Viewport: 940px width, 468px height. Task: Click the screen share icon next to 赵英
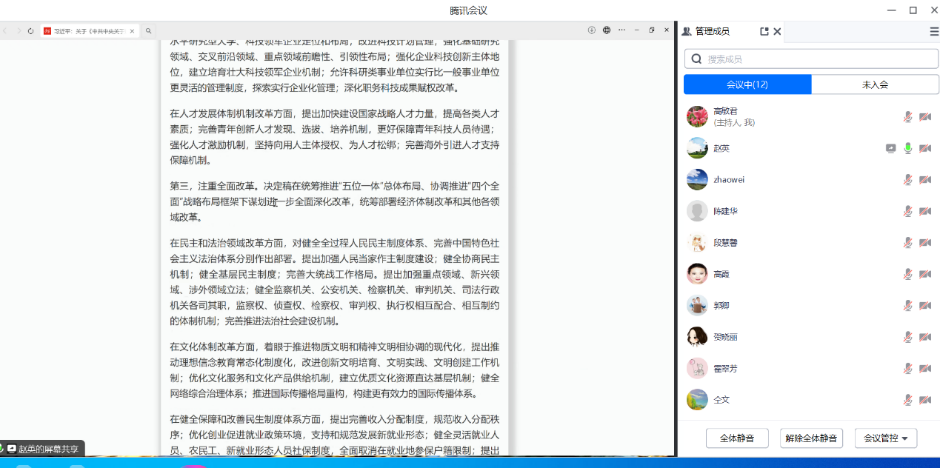(890, 148)
